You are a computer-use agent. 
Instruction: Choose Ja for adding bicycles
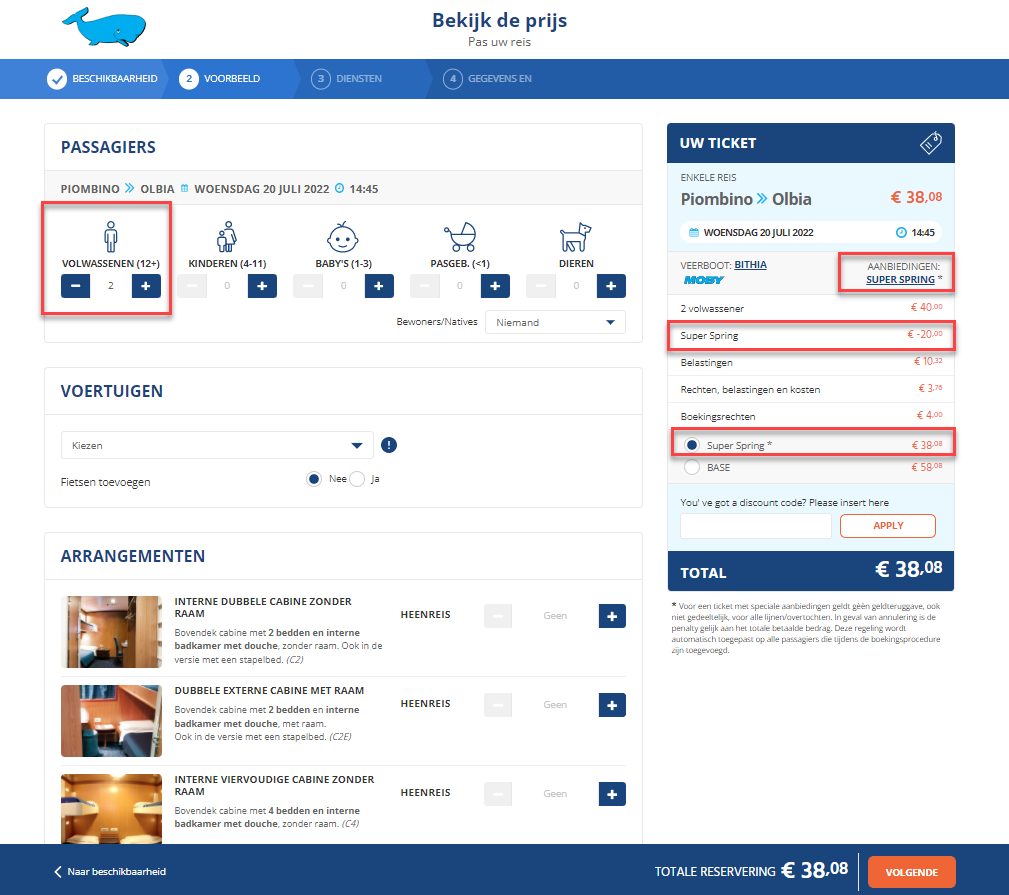pos(357,479)
